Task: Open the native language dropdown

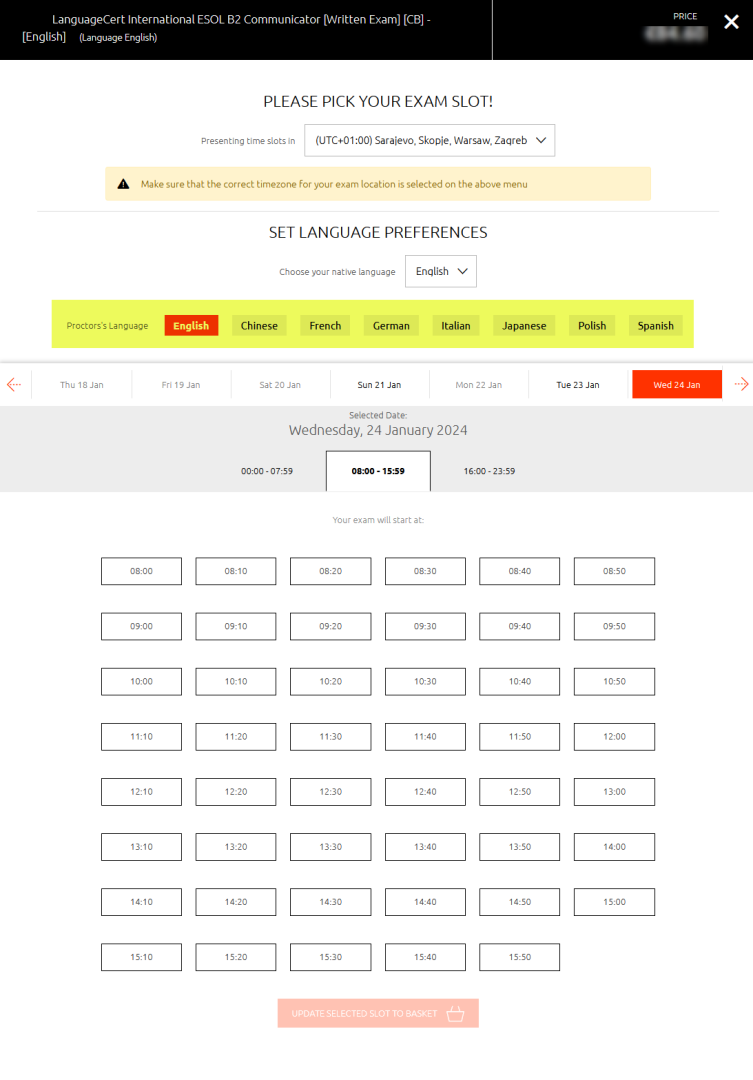Action: (441, 271)
